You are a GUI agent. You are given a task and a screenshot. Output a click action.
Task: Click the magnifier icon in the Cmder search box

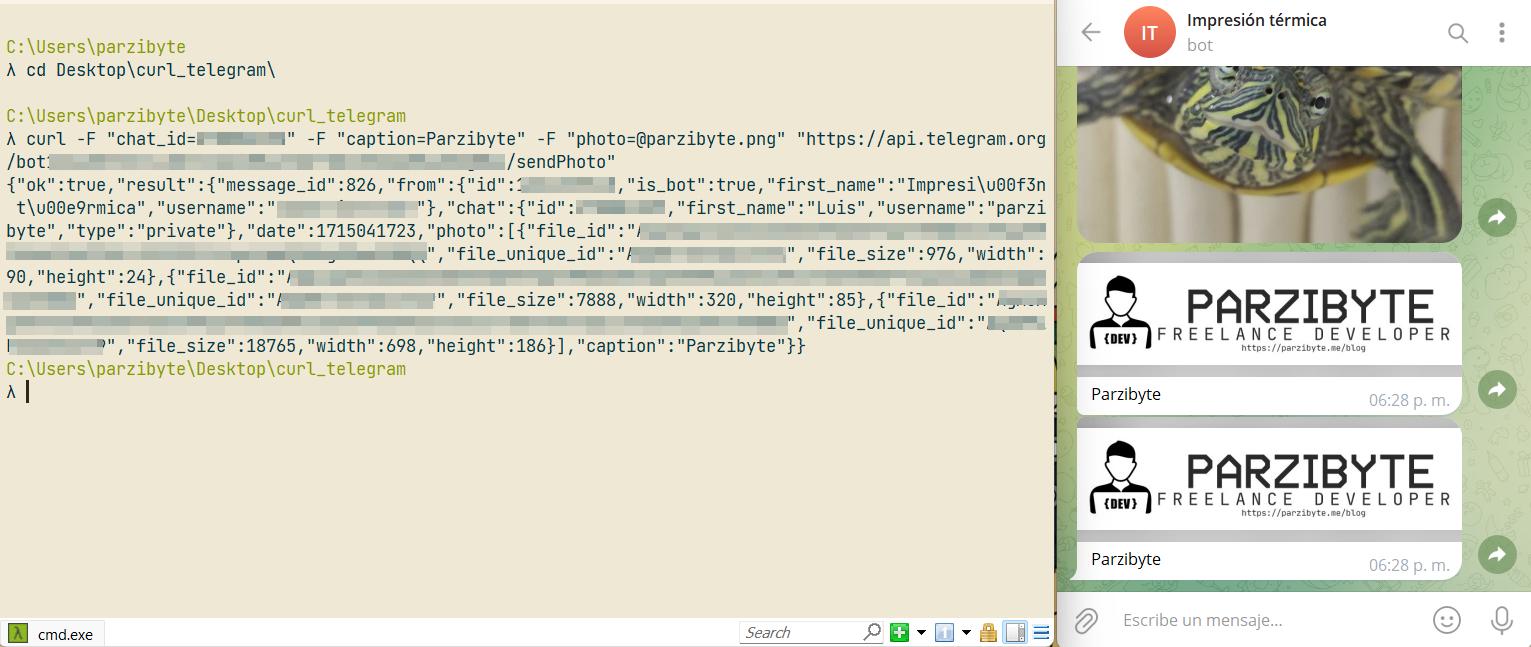click(872, 632)
